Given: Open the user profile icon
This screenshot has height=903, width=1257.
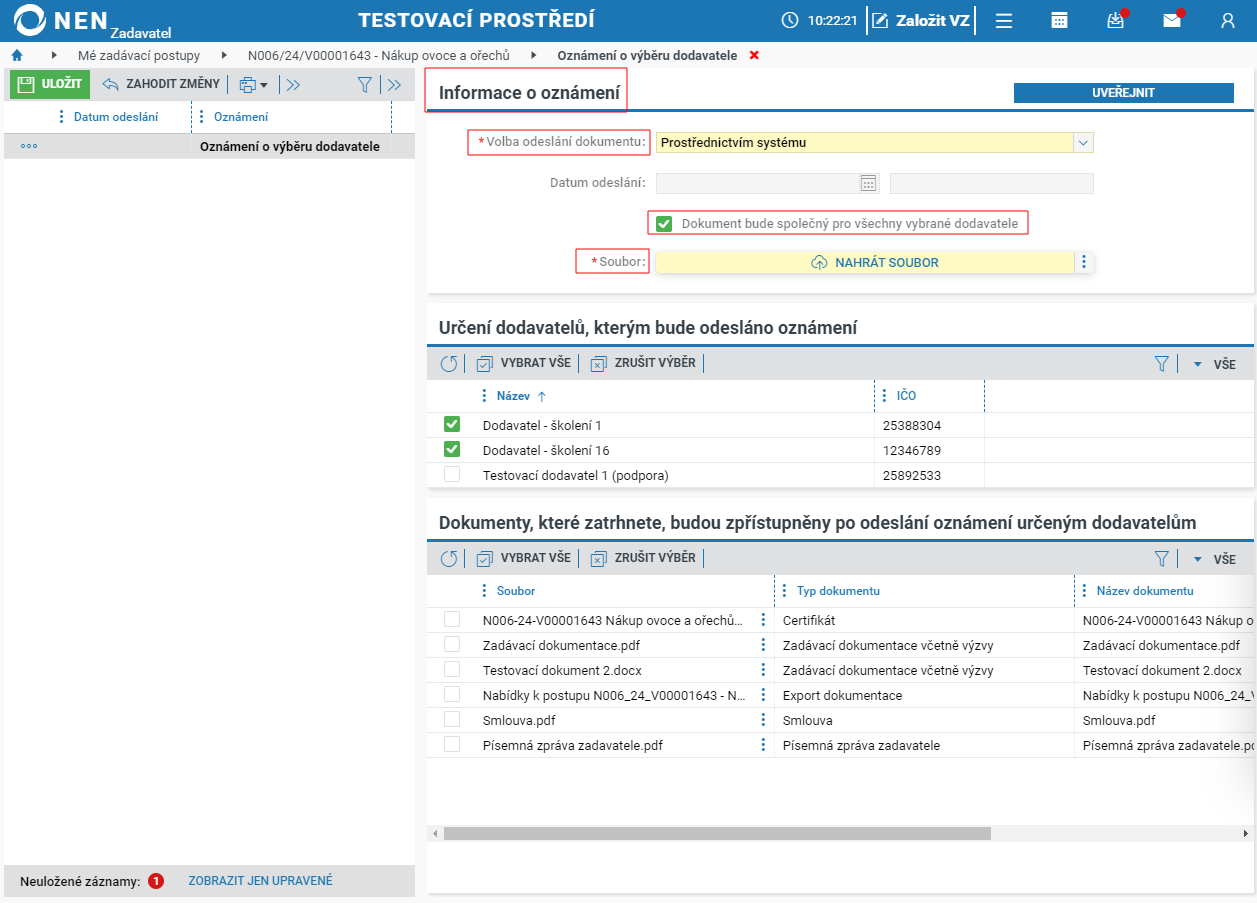Looking at the screenshot, I should [x=1227, y=20].
